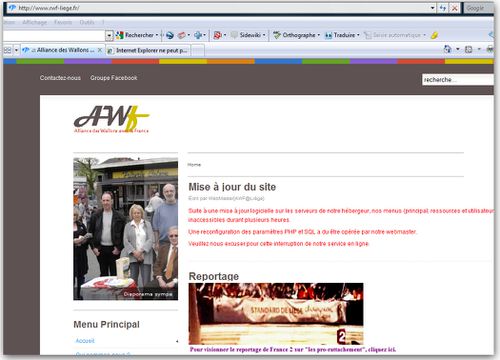Expand the popup blocker dropdown arrow
500x360 pixels.
point(225,35)
